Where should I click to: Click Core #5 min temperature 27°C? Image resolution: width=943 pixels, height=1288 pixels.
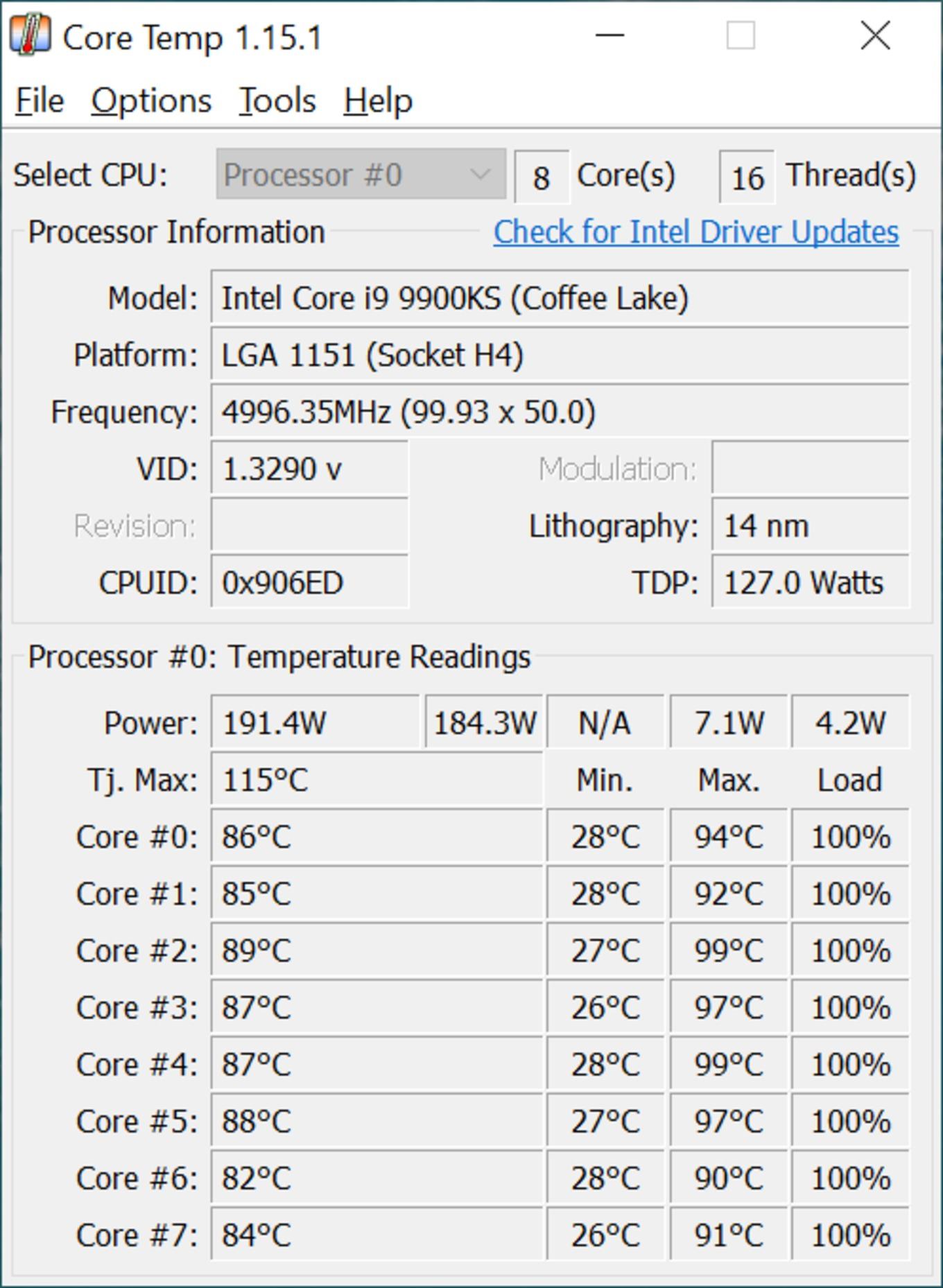[605, 1121]
